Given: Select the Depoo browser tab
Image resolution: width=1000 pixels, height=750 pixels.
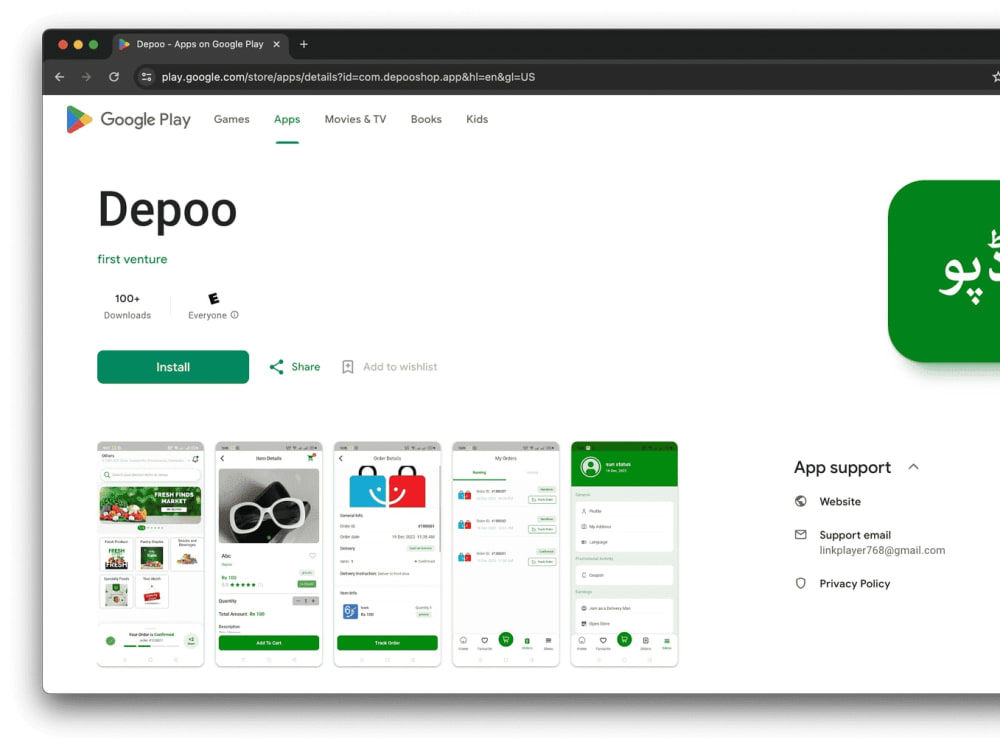Looking at the screenshot, I should (201, 44).
